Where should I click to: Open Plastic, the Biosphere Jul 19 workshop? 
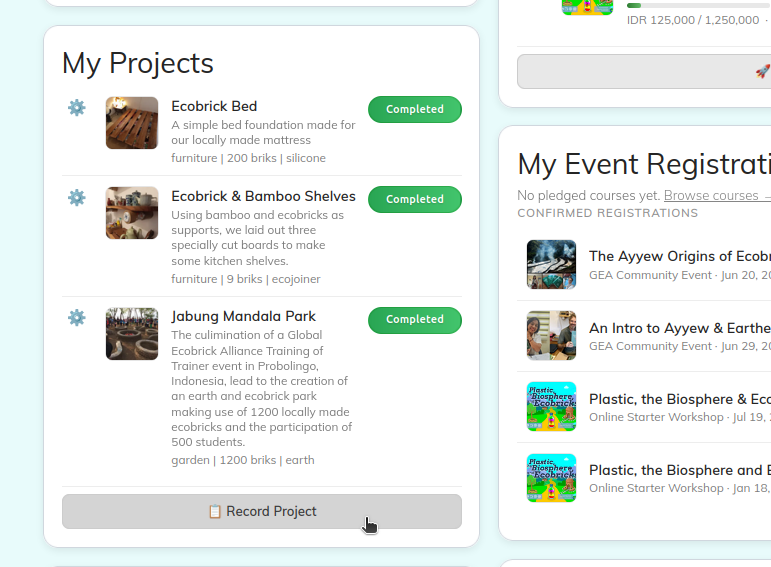pos(679,398)
